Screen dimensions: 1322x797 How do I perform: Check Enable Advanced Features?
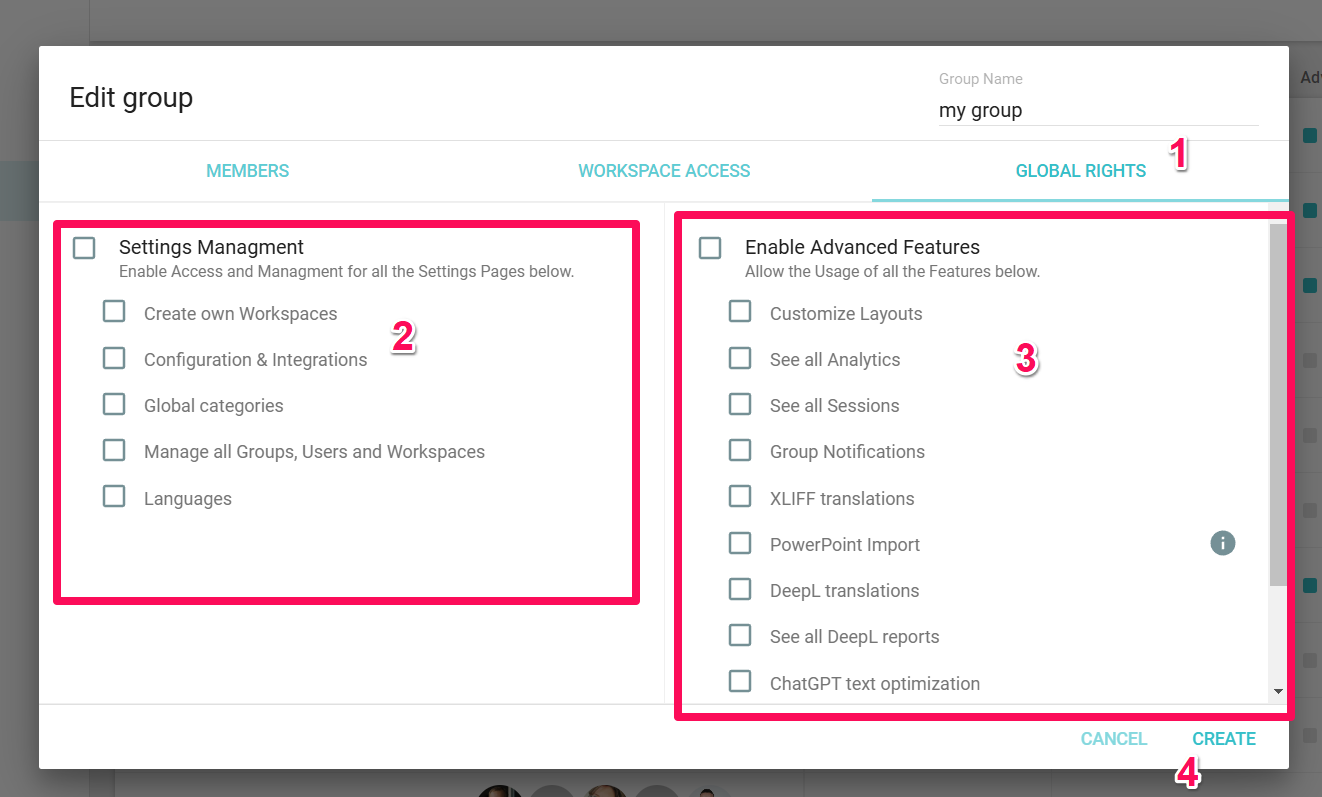(710, 247)
